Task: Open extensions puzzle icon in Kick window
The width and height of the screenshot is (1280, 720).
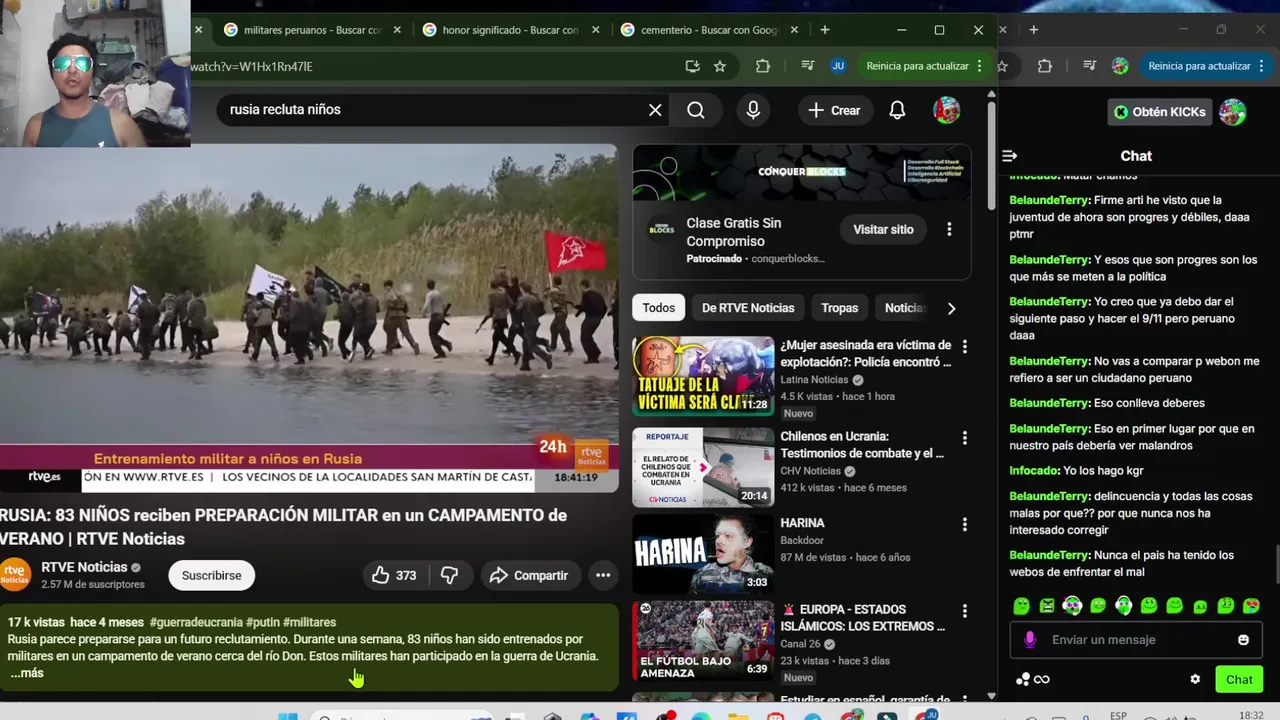Action: pyautogui.click(x=1044, y=66)
